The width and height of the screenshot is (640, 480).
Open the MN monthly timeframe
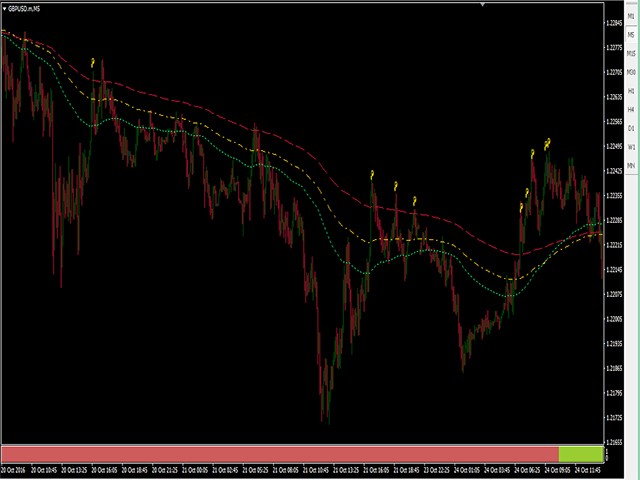[631, 165]
